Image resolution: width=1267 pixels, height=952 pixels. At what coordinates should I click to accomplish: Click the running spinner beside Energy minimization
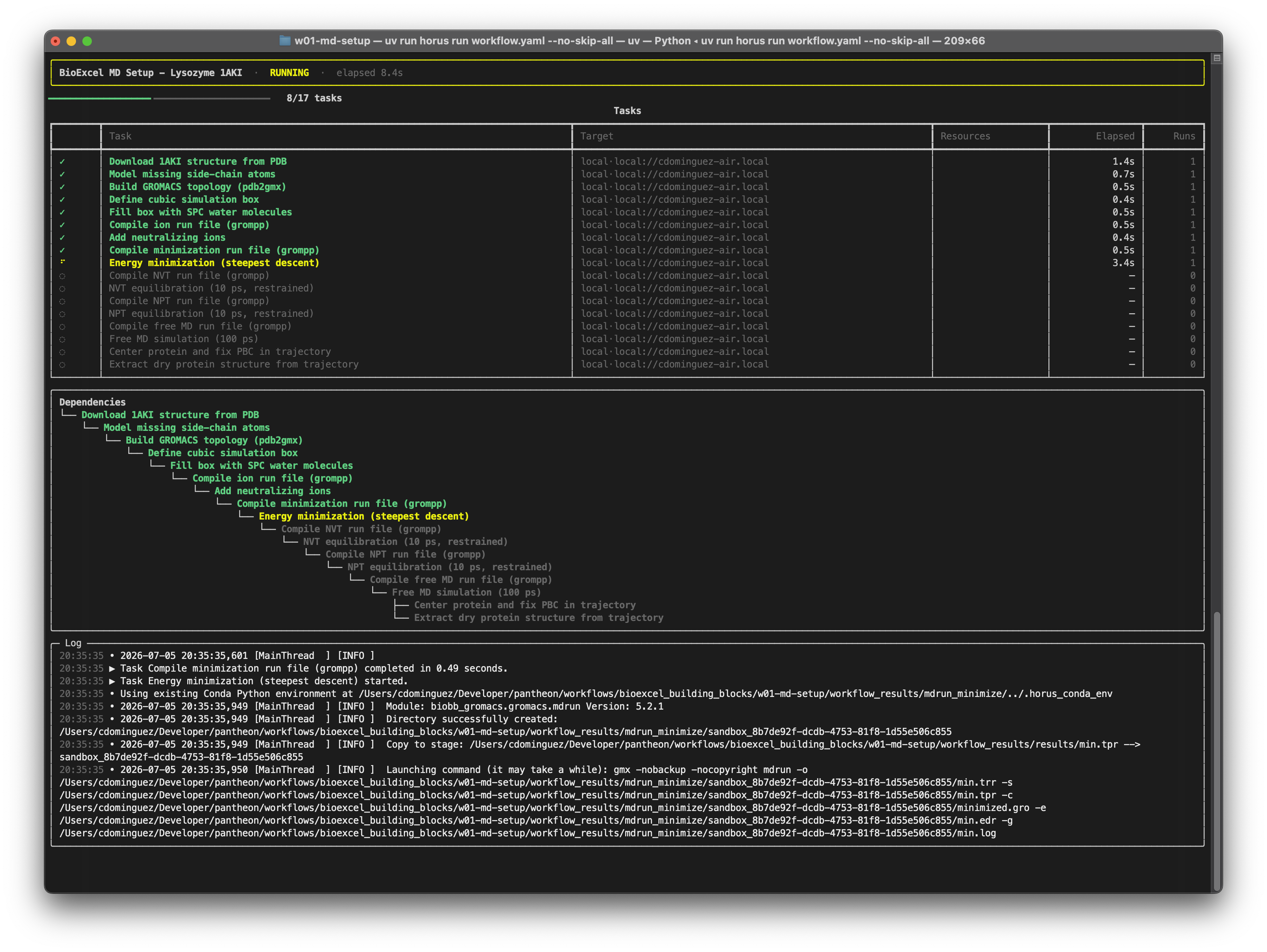pos(63,262)
